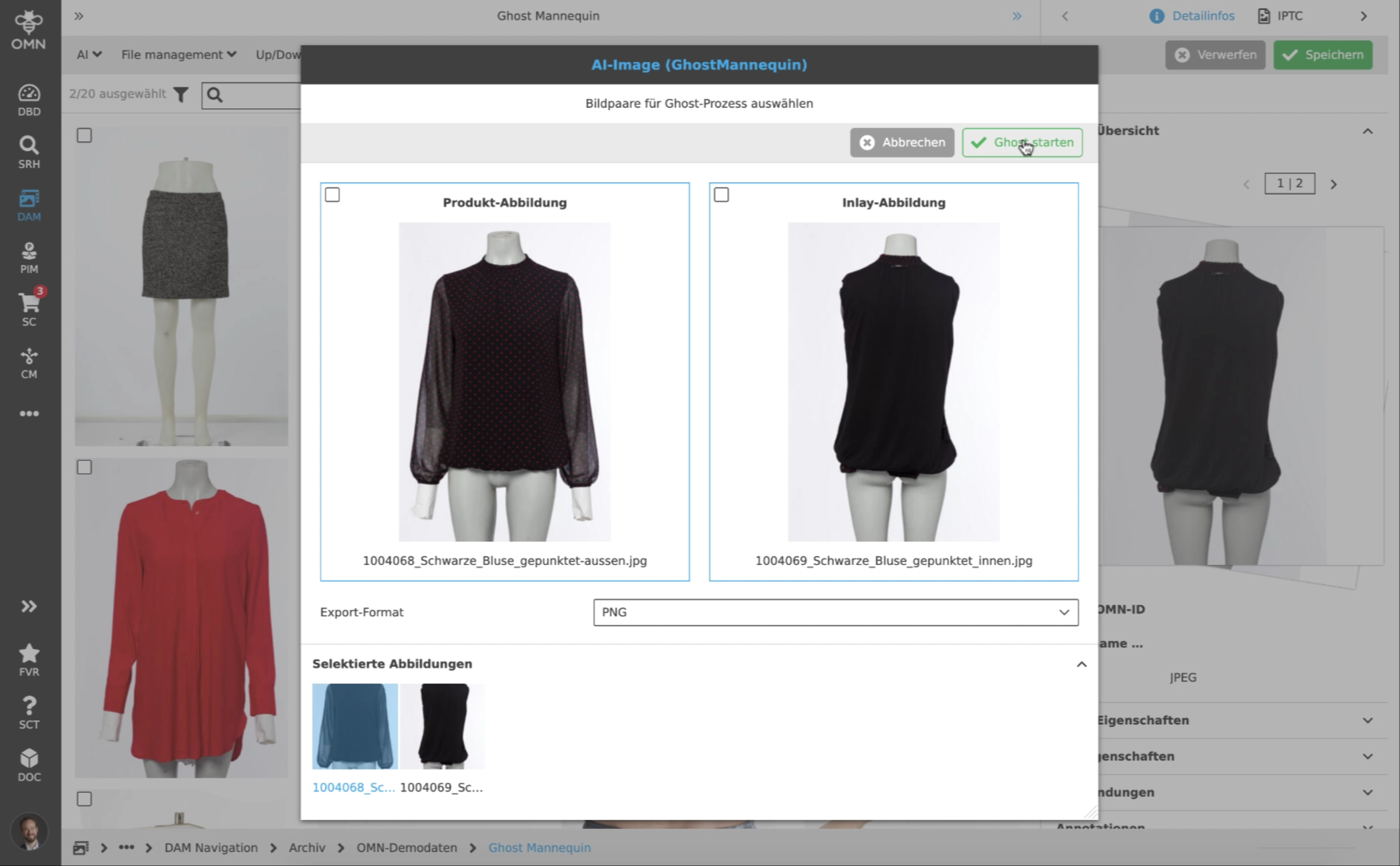The width and height of the screenshot is (1400, 866).
Task: Open Archiv in the breadcrumb navigation
Action: (307, 848)
